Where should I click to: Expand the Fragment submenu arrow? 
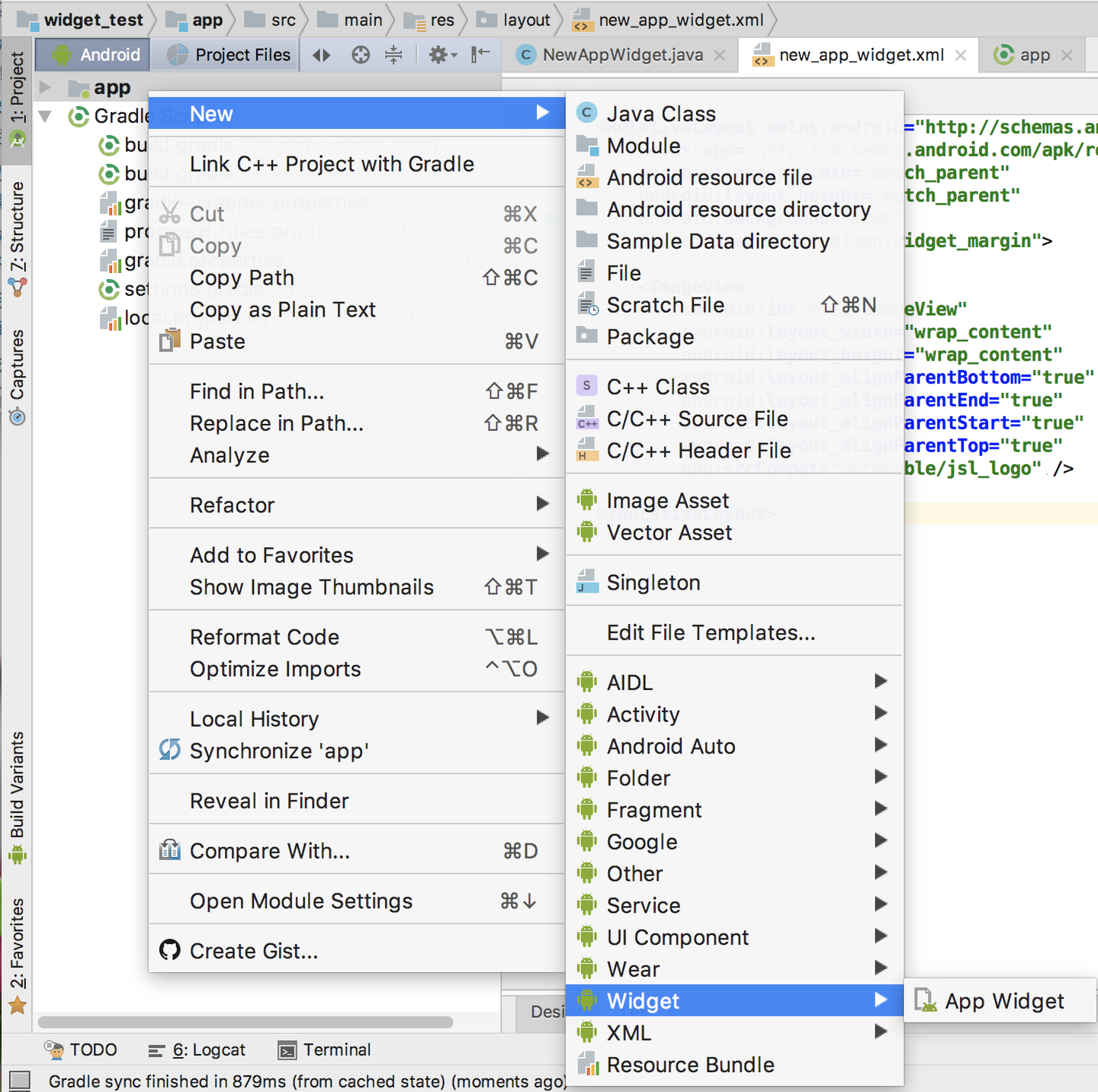click(881, 809)
